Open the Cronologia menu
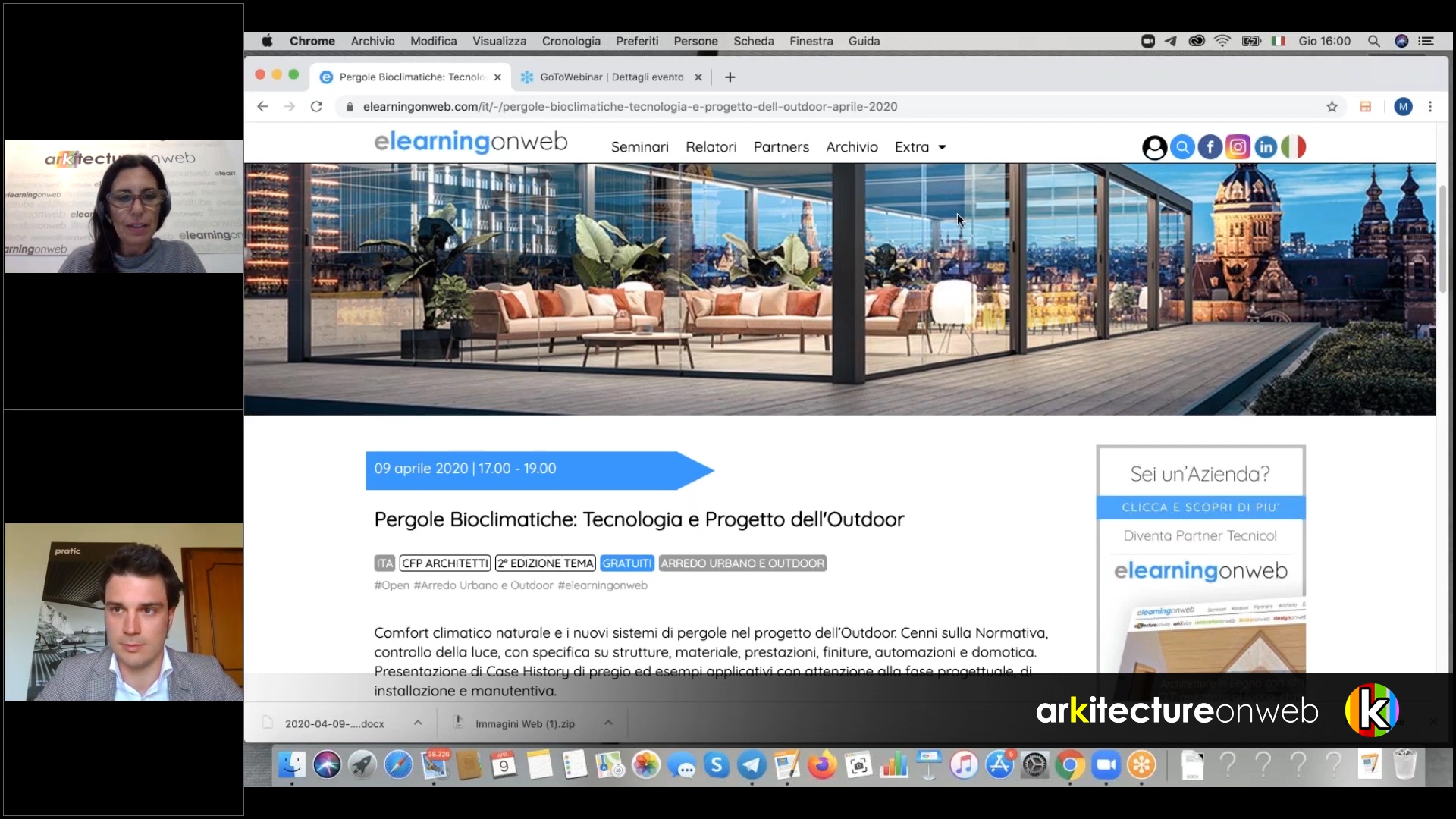1456x819 pixels. [571, 41]
